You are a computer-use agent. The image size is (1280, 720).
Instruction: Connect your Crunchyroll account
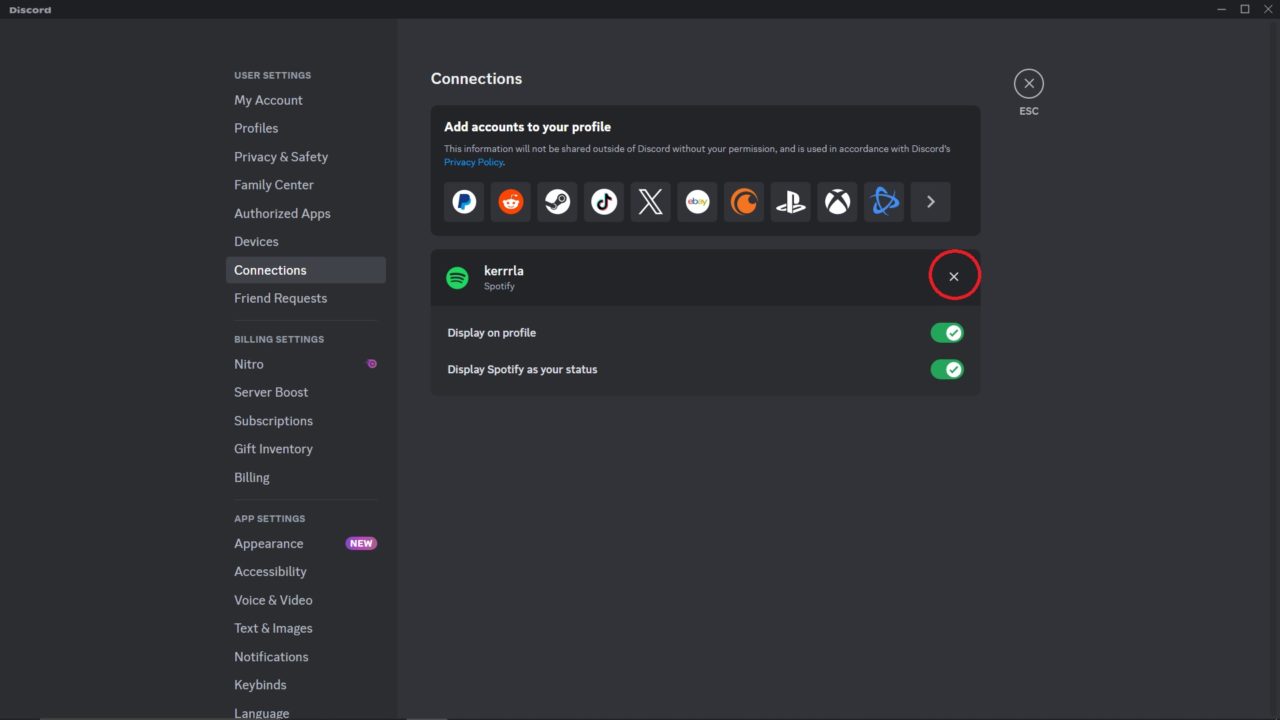(x=743, y=201)
